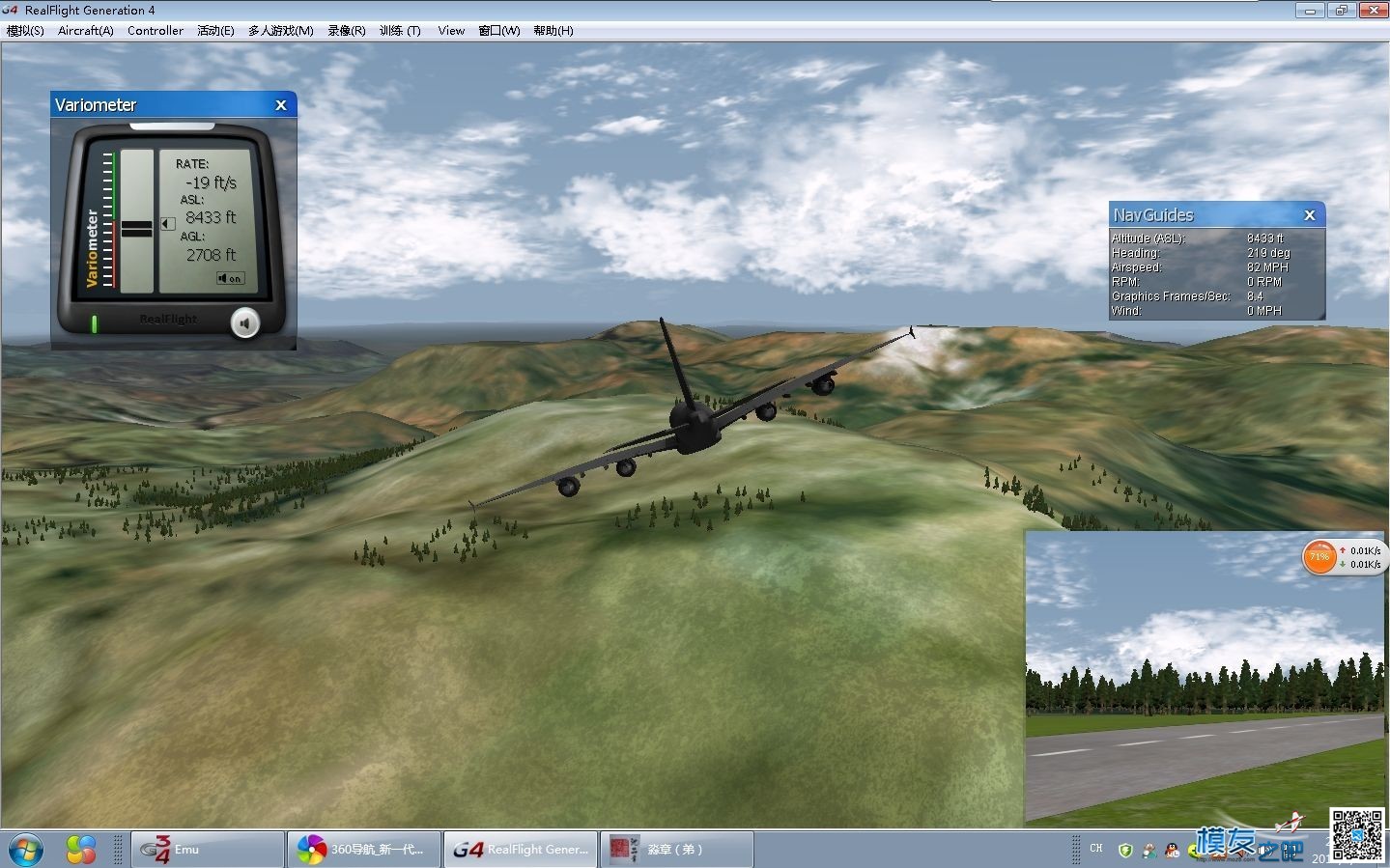Screen dimensions: 1390x868
Task: Open the Windows Start menu
Action: tap(26, 850)
